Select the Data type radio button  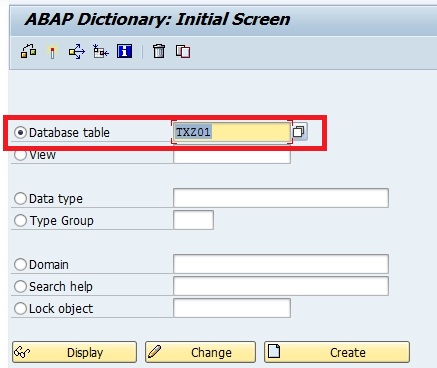click(x=20, y=199)
